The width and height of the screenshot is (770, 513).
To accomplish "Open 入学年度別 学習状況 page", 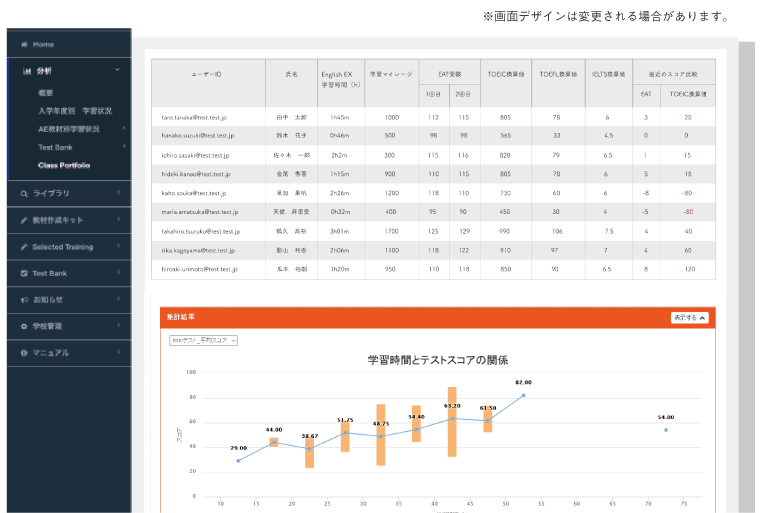I will (x=75, y=111).
